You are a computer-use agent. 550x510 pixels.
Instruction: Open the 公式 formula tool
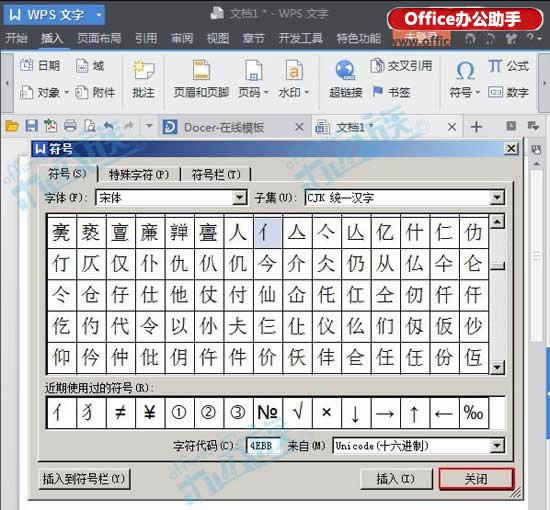[508, 66]
